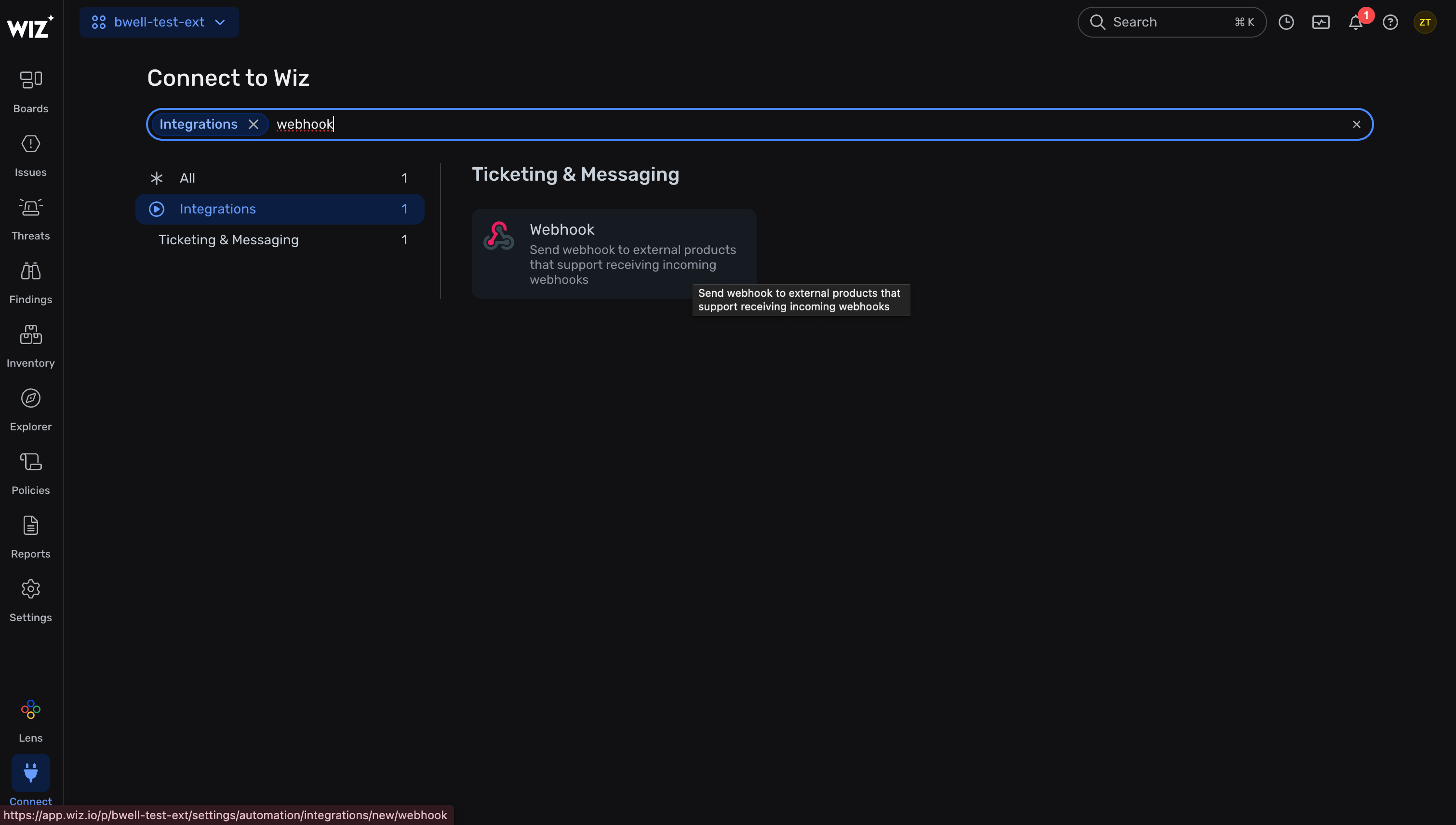Click the global Search field
Image resolution: width=1456 pixels, height=825 pixels.
pos(1172,22)
